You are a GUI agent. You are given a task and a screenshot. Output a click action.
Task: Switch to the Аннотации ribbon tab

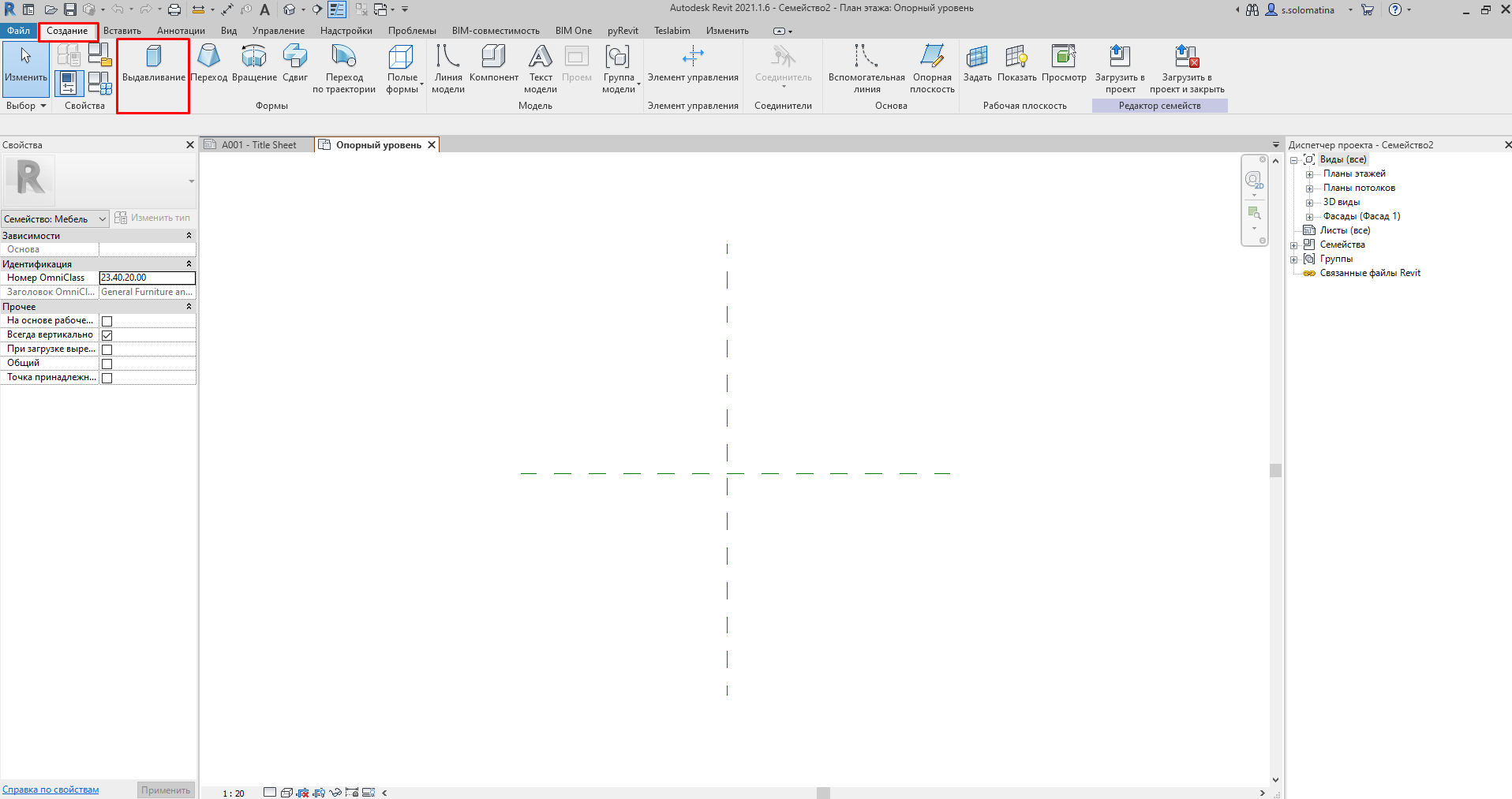point(181,31)
